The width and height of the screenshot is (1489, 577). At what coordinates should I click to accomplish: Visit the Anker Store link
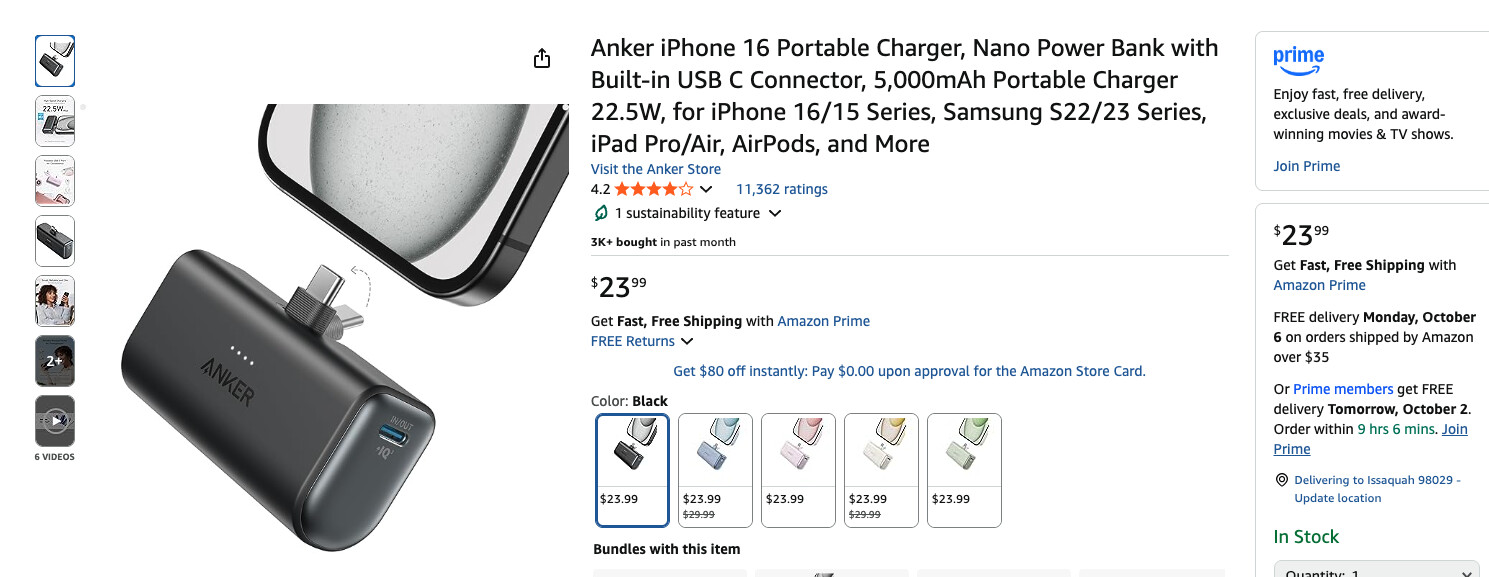pos(655,169)
